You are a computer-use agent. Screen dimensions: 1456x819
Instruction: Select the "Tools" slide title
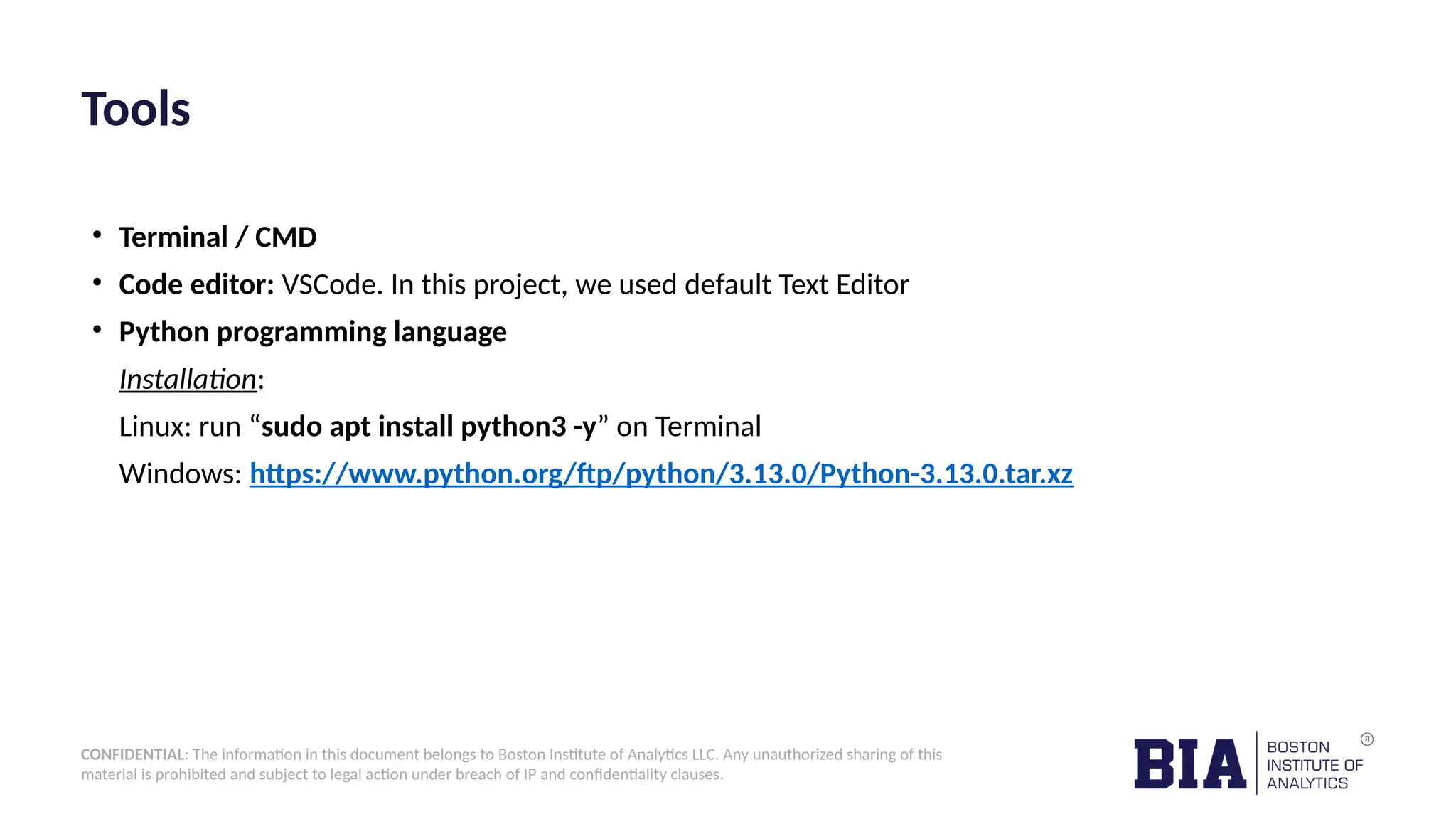pyautogui.click(x=136, y=109)
